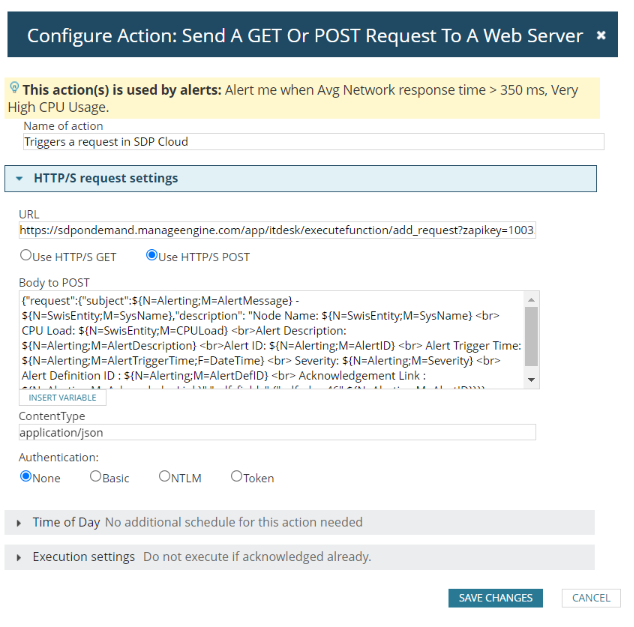Viewport: 634px width, 627px height.
Task: Click the Insert Variable button
Action: click(x=63, y=398)
